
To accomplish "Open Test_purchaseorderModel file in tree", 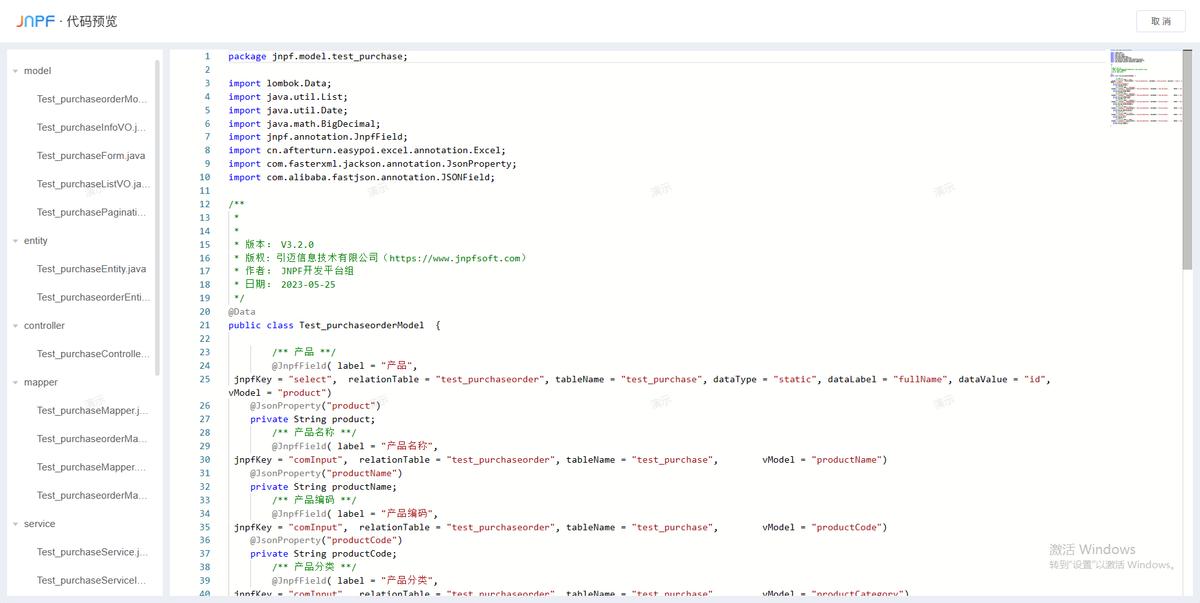I will (x=92, y=99).
